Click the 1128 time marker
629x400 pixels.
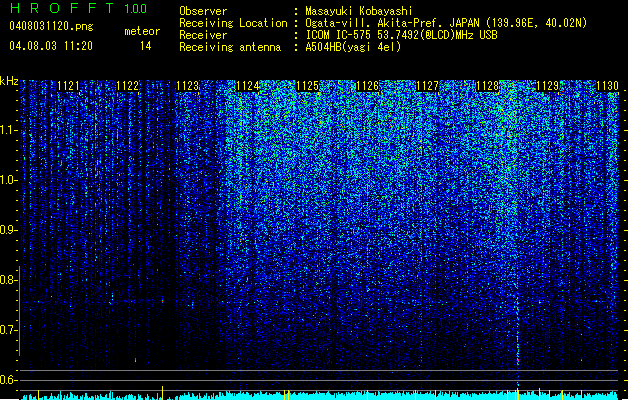point(487,86)
